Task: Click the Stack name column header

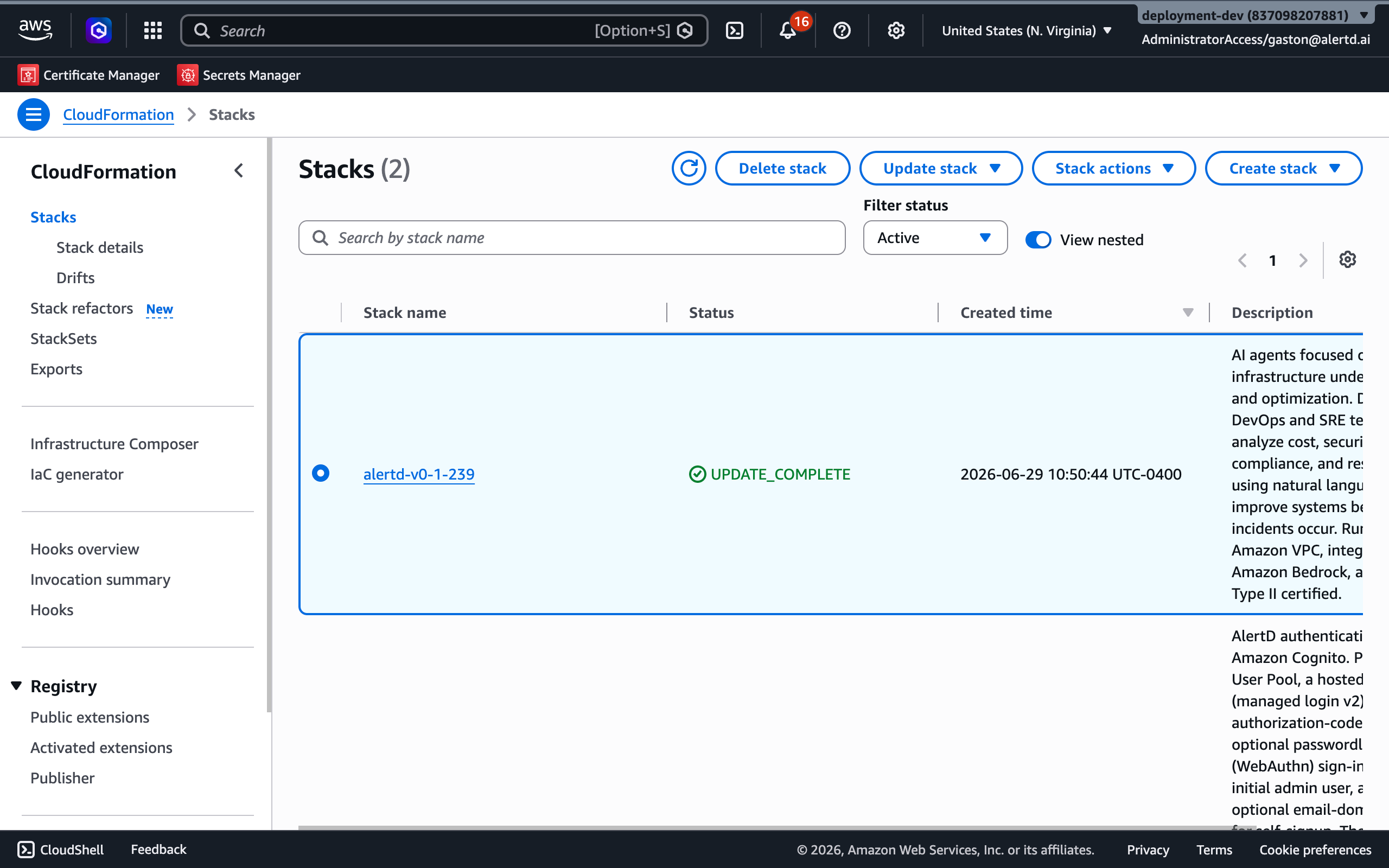Action: [x=405, y=312]
